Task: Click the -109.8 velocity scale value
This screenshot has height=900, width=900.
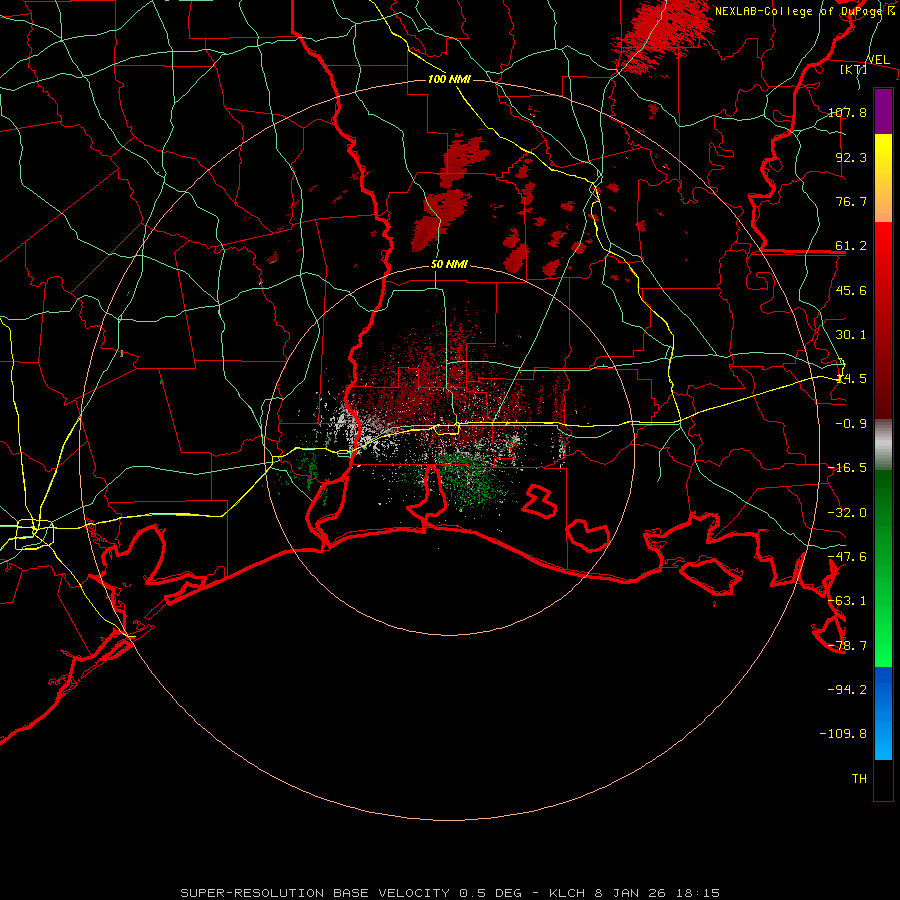Action: (x=843, y=734)
